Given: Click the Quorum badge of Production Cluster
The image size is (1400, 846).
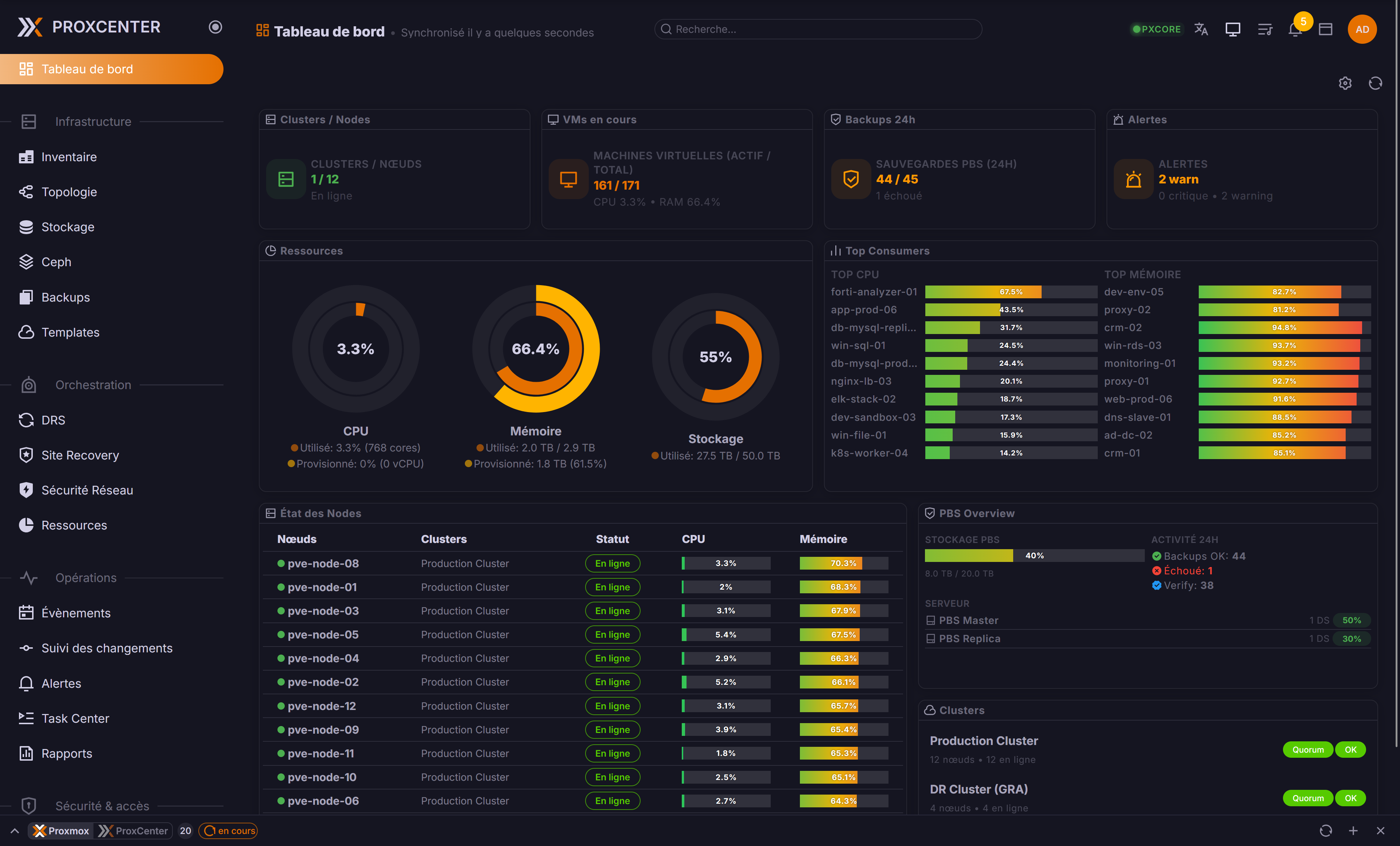Looking at the screenshot, I should point(1308,749).
